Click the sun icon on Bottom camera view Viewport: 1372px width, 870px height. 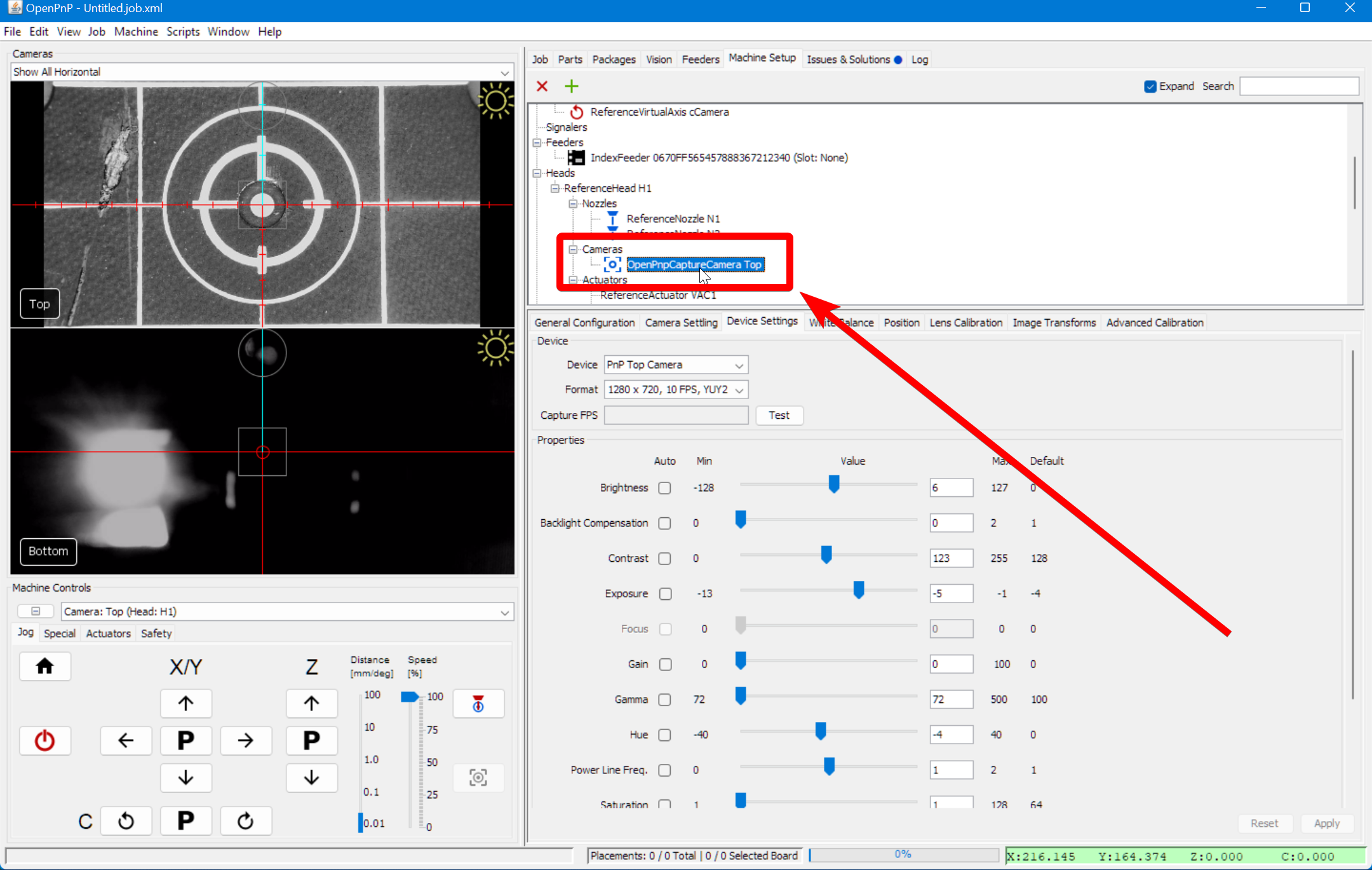click(x=495, y=348)
